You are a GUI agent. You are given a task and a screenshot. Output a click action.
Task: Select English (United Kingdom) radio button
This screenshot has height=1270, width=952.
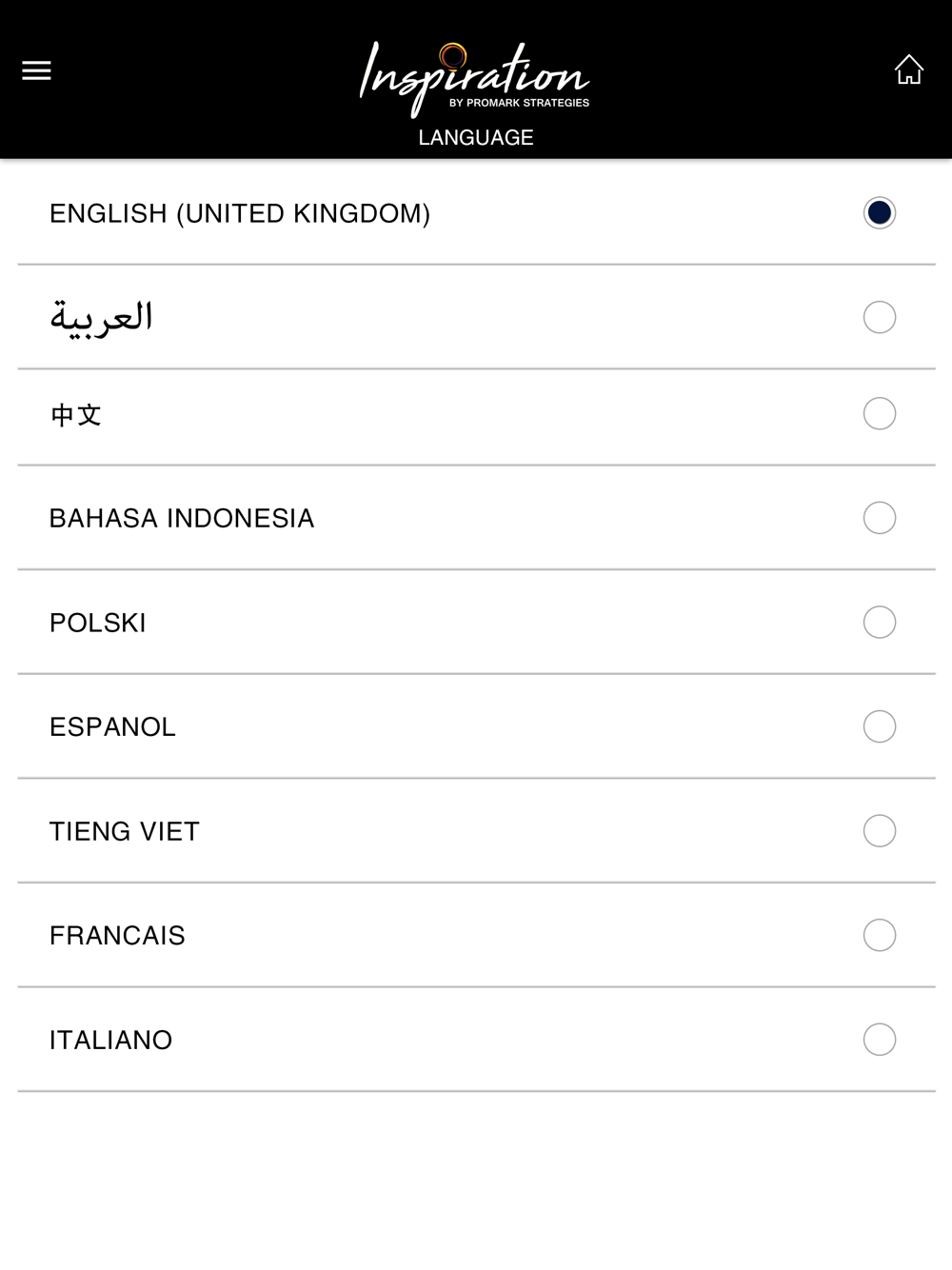click(880, 213)
